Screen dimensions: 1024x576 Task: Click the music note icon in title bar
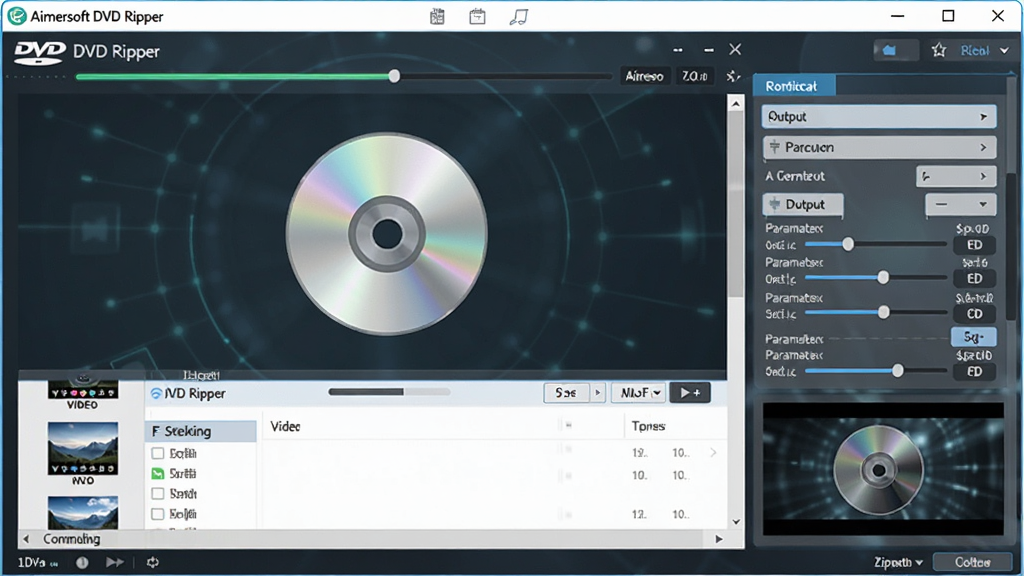[518, 16]
